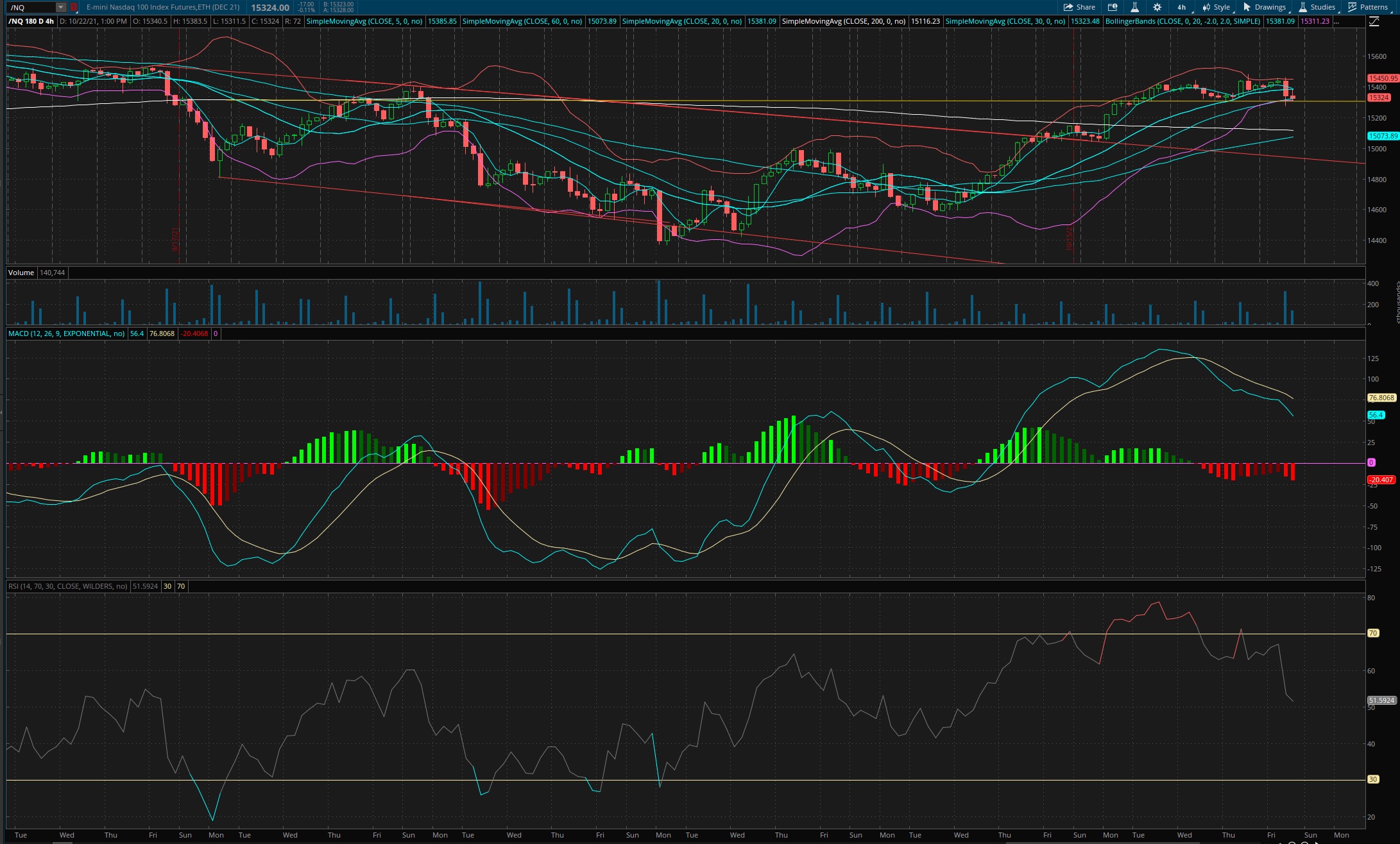Open chart settings gear icon

[1157, 7]
